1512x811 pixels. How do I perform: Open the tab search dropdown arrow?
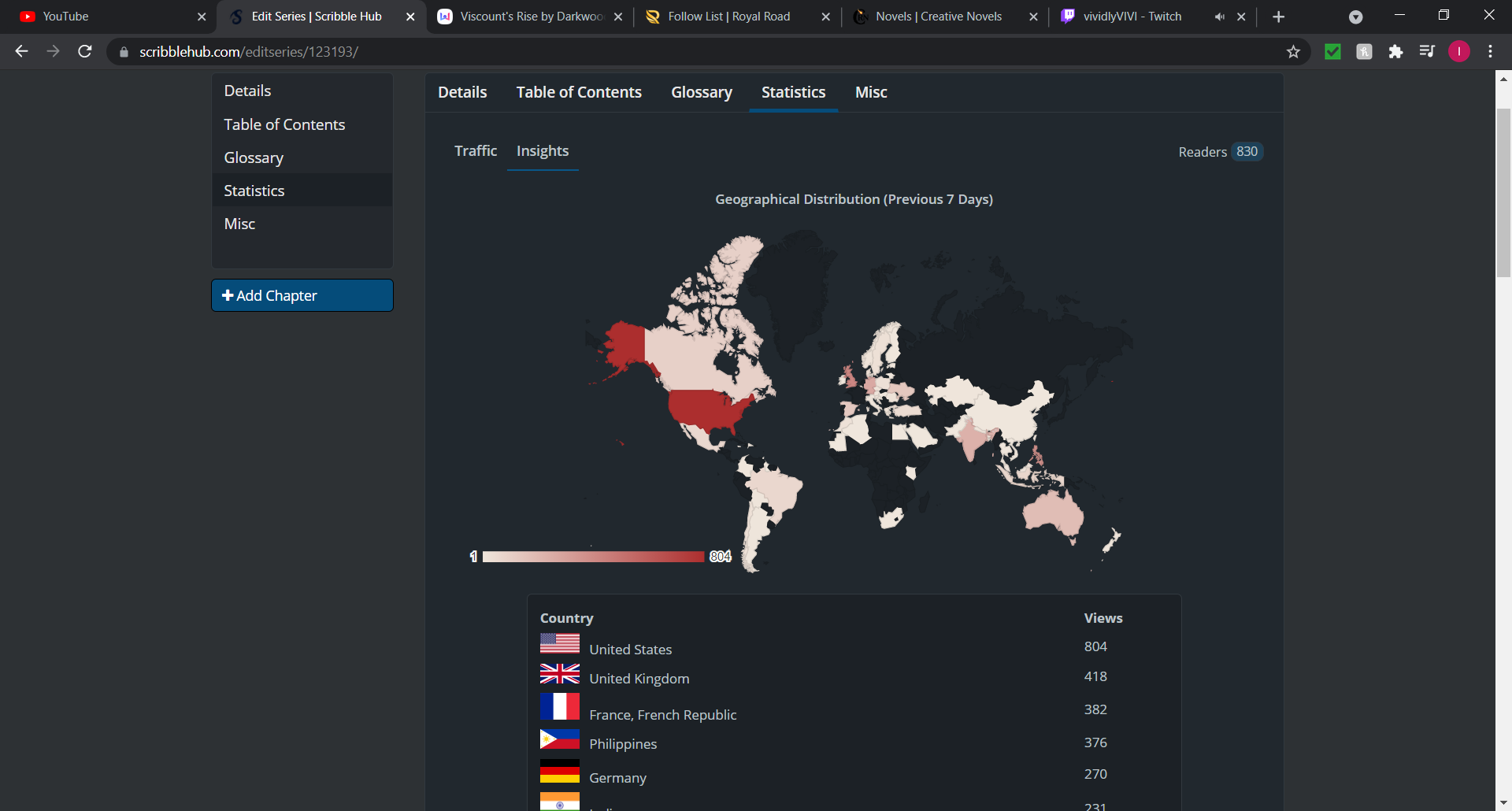pyautogui.click(x=1355, y=17)
